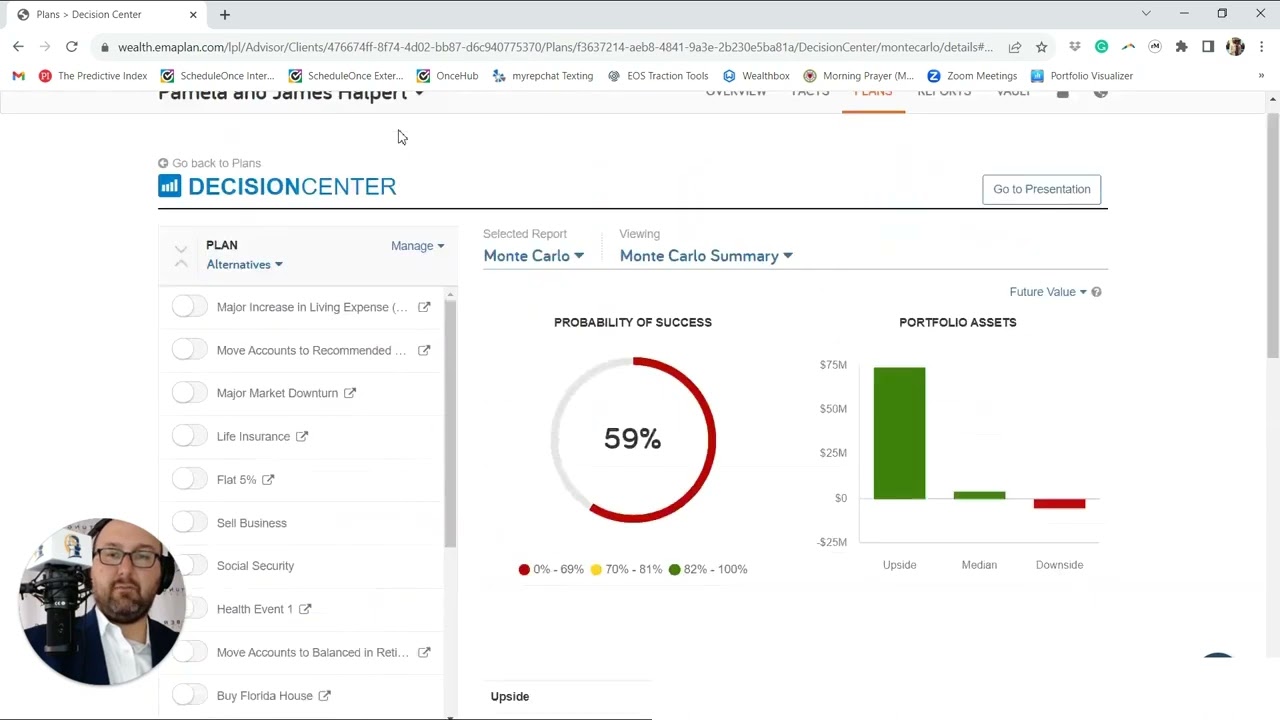
Task: Bookmark this page with the star icon
Action: [1041, 47]
